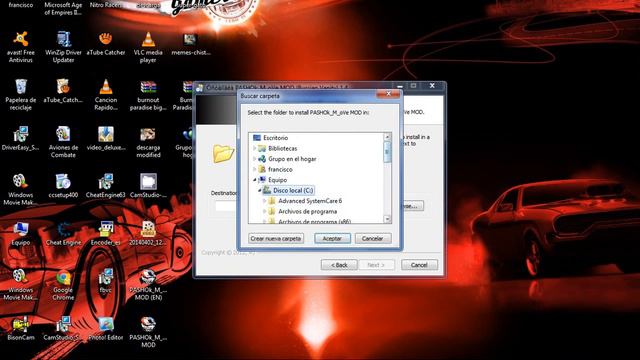The image size is (640, 360).
Task: Expand the francisco tree node arrow
Action: point(255,169)
